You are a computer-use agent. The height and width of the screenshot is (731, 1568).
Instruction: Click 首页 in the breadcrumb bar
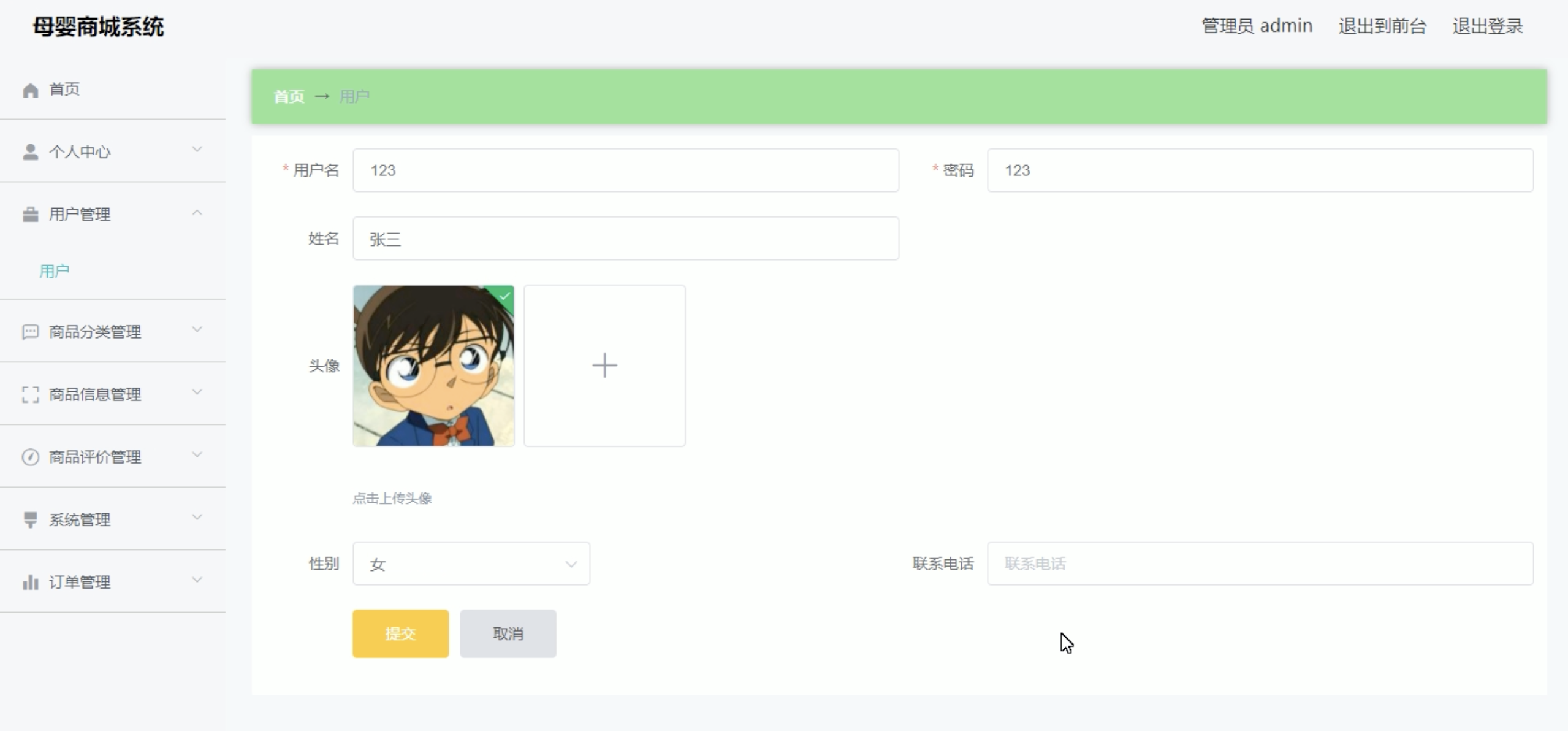[x=289, y=97]
